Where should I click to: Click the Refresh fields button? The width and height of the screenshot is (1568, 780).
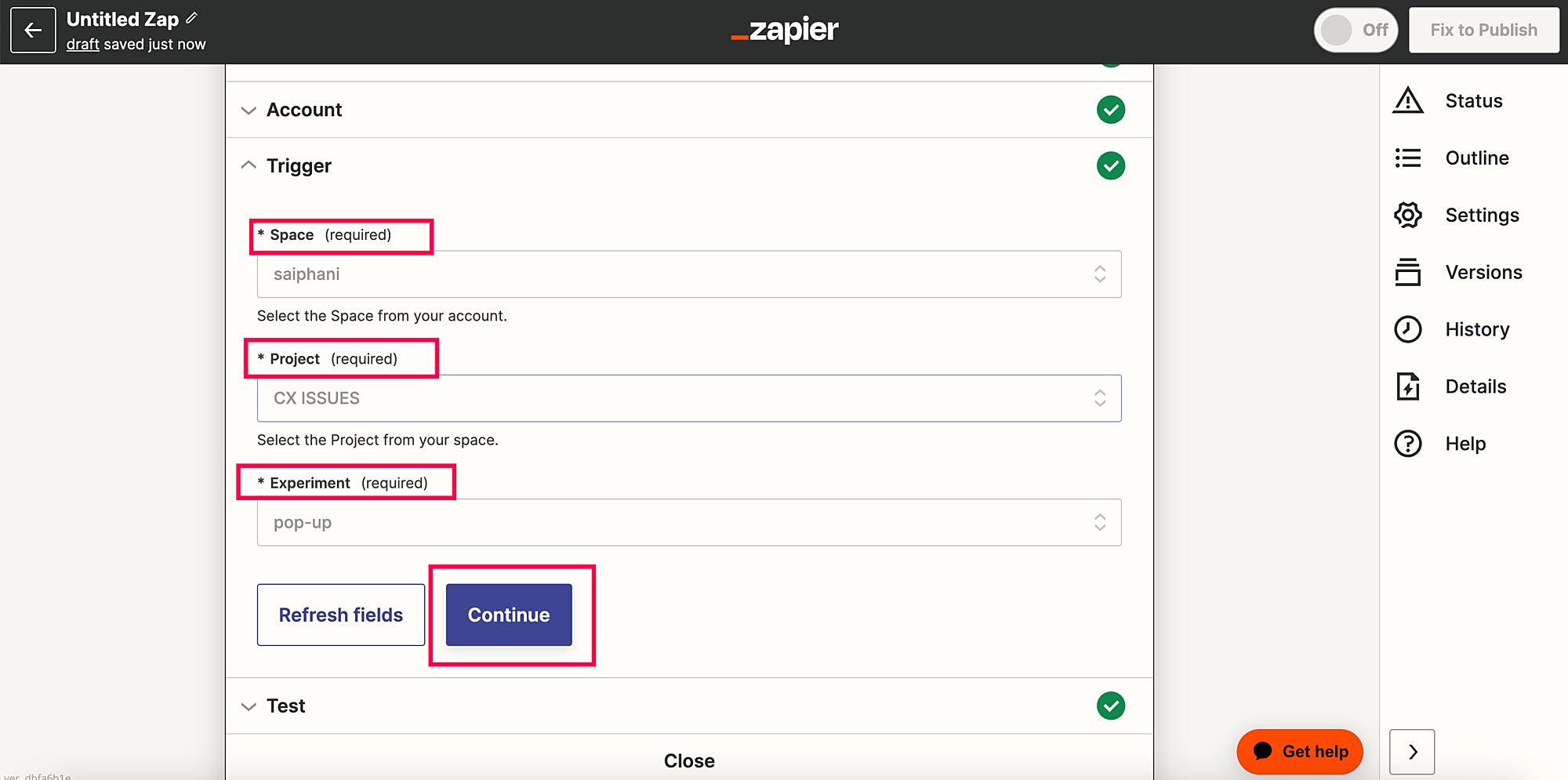tap(341, 615)
